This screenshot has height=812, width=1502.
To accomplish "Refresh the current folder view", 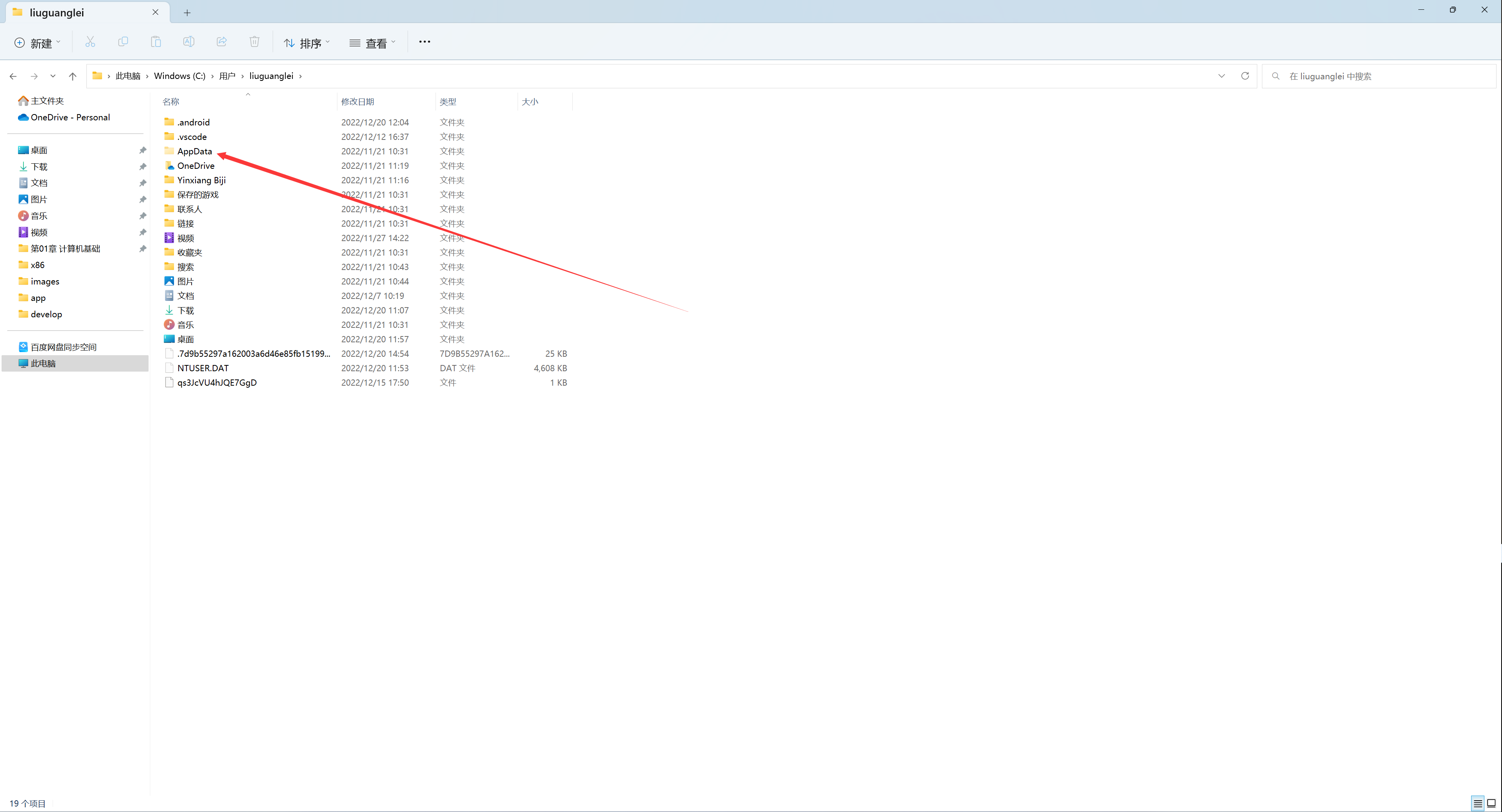I will (x=1245, y=76).
